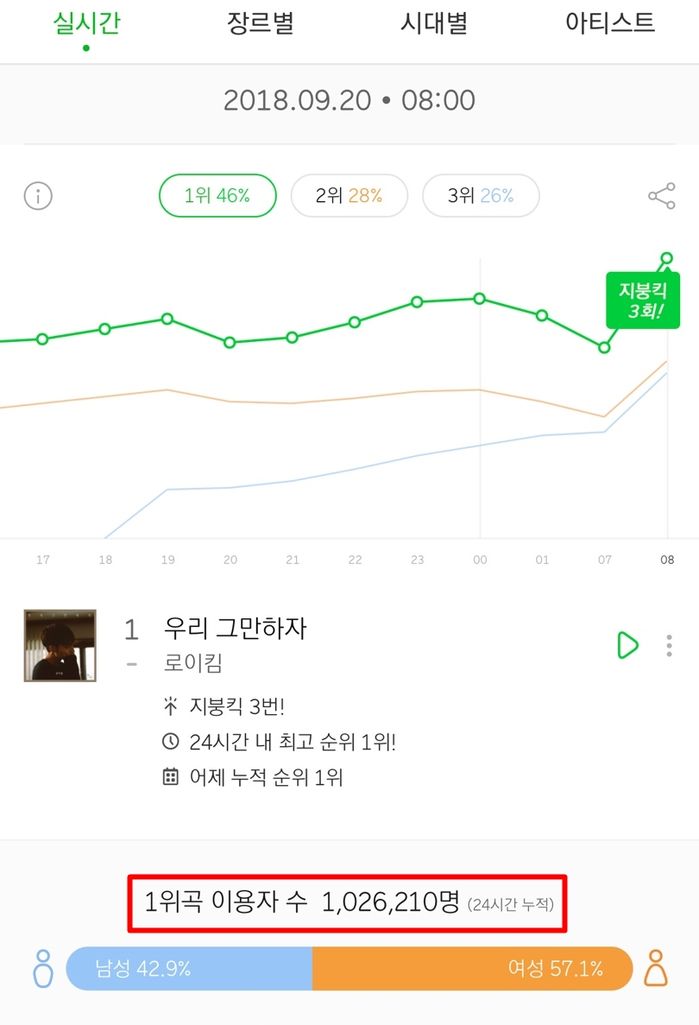Screen dimensions: 699x1025
Task: Select the 1위 46% chart filter
Action: coord(218,195)
